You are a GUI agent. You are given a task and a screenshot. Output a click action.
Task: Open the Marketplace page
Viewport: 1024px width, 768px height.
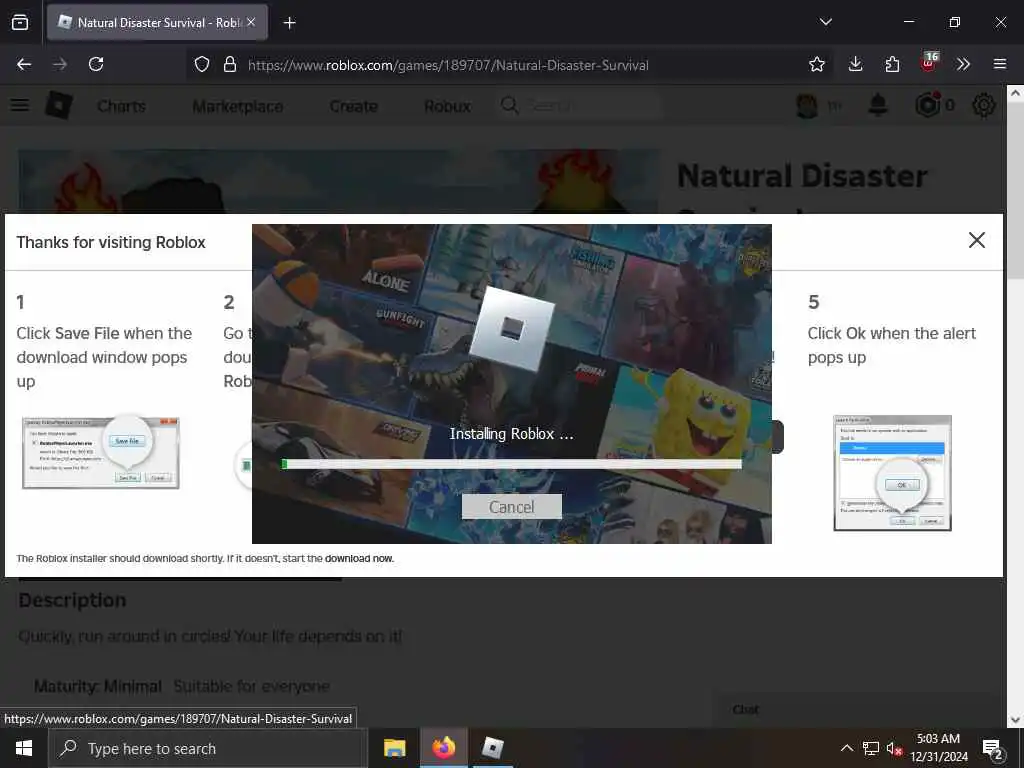click(x=238, y=106)
